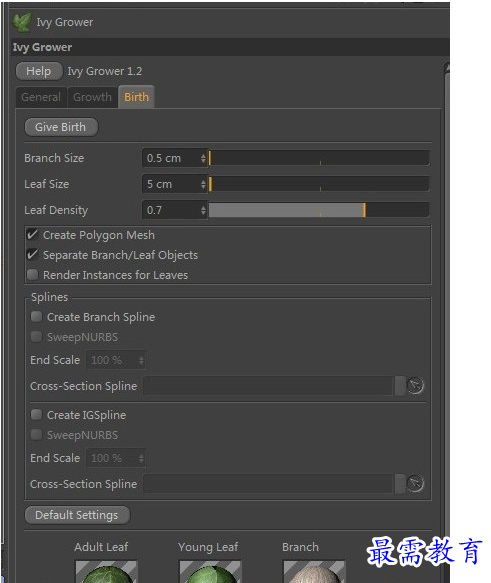Click the Branch Size value field
This screenshot has width=491, height=583.
(171, 158)
